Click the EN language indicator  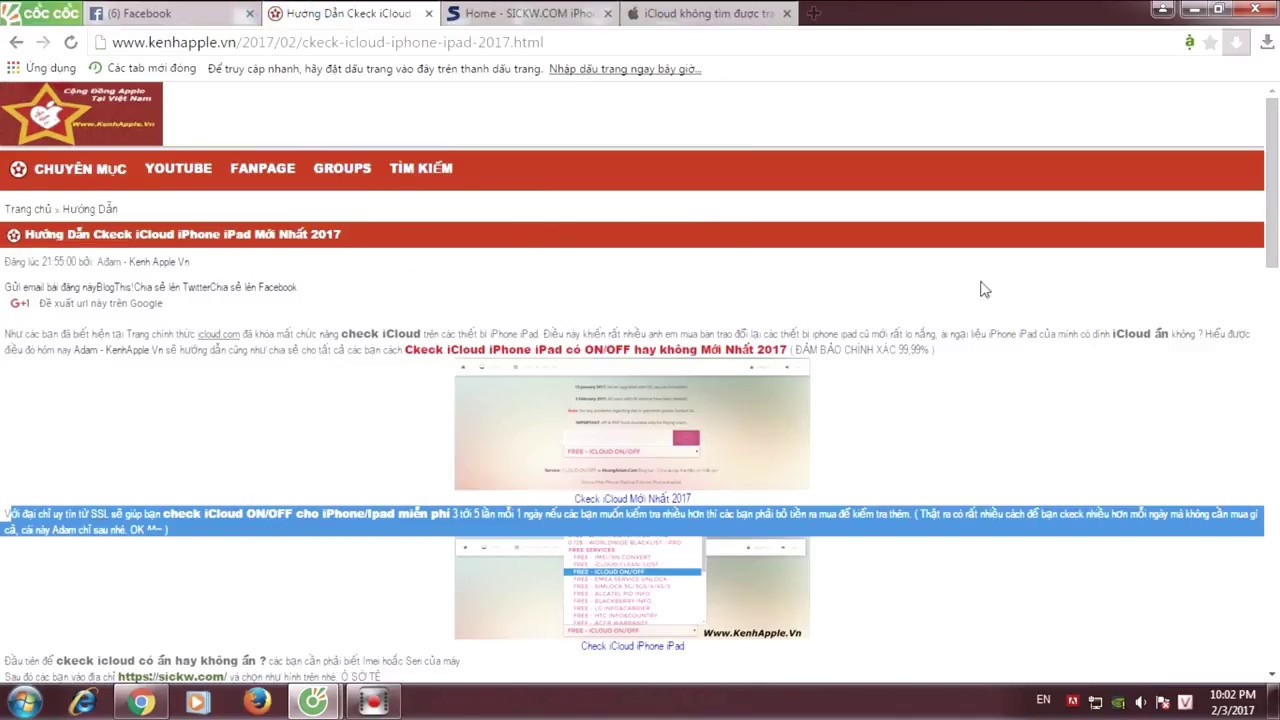1043,700
